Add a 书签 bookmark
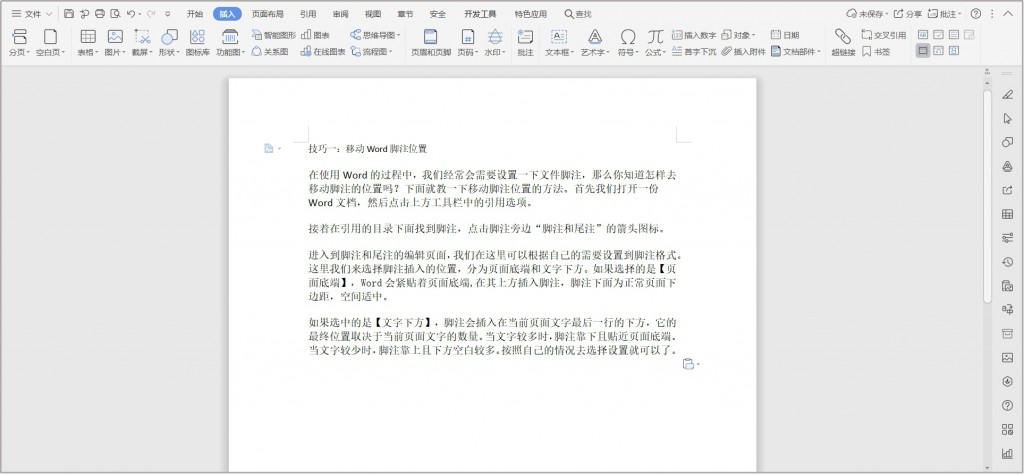 [876, 52]
